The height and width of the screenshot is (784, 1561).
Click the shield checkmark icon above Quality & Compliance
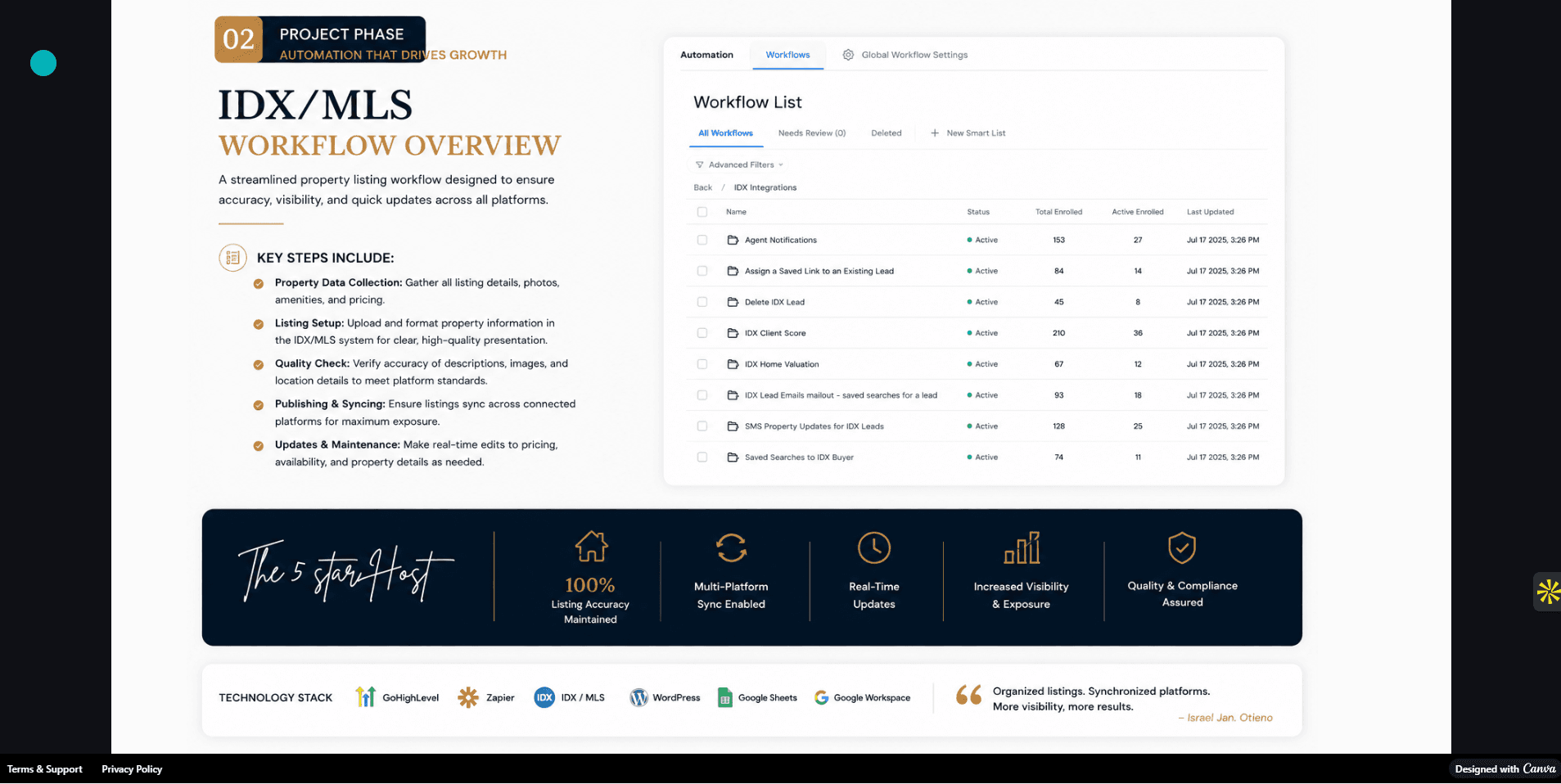[x=1182, y=547]
